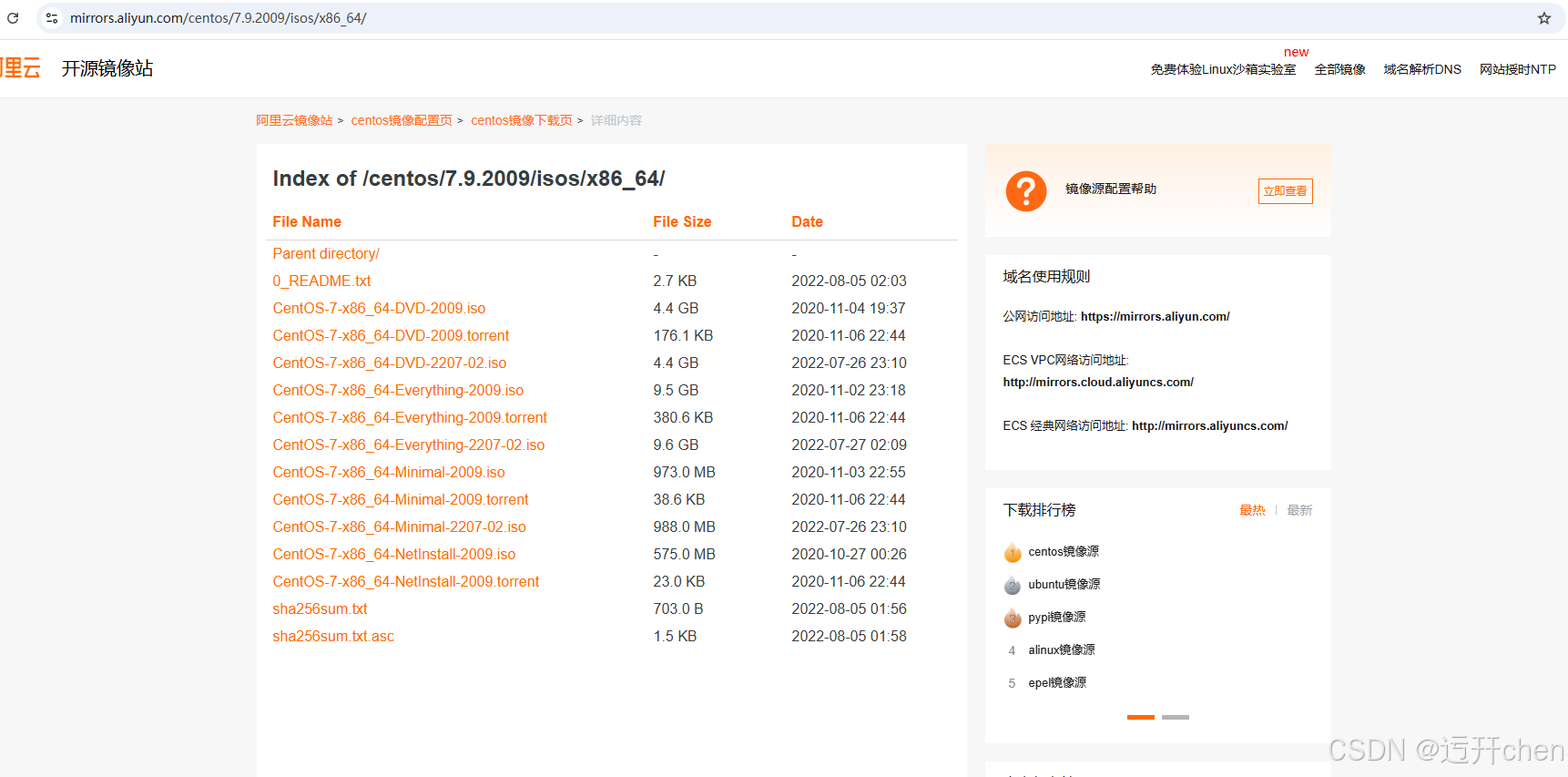1568x777 pixels.
Task: Download CentOS-7-x86_64-Everything-2207-02.iso
Action: pyautogui.click(x=409, y=445)
